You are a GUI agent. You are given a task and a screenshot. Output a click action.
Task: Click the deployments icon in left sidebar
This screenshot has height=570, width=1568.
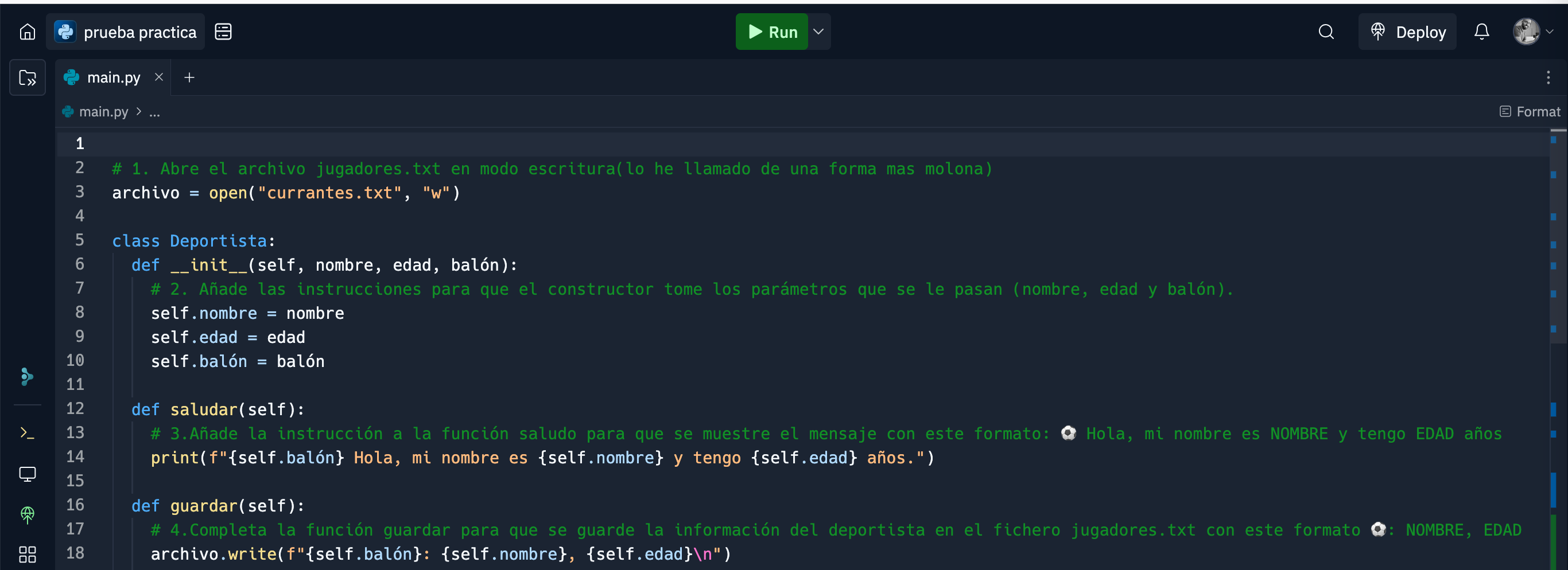pyautogui.click(x=28, y=514)
